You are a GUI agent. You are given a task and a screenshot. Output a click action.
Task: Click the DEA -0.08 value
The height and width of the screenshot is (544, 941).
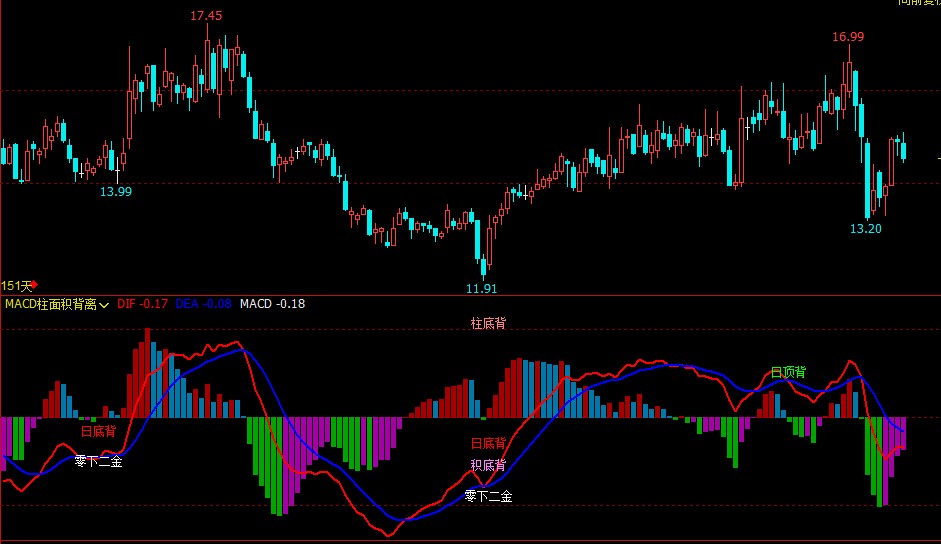(203, 304)
